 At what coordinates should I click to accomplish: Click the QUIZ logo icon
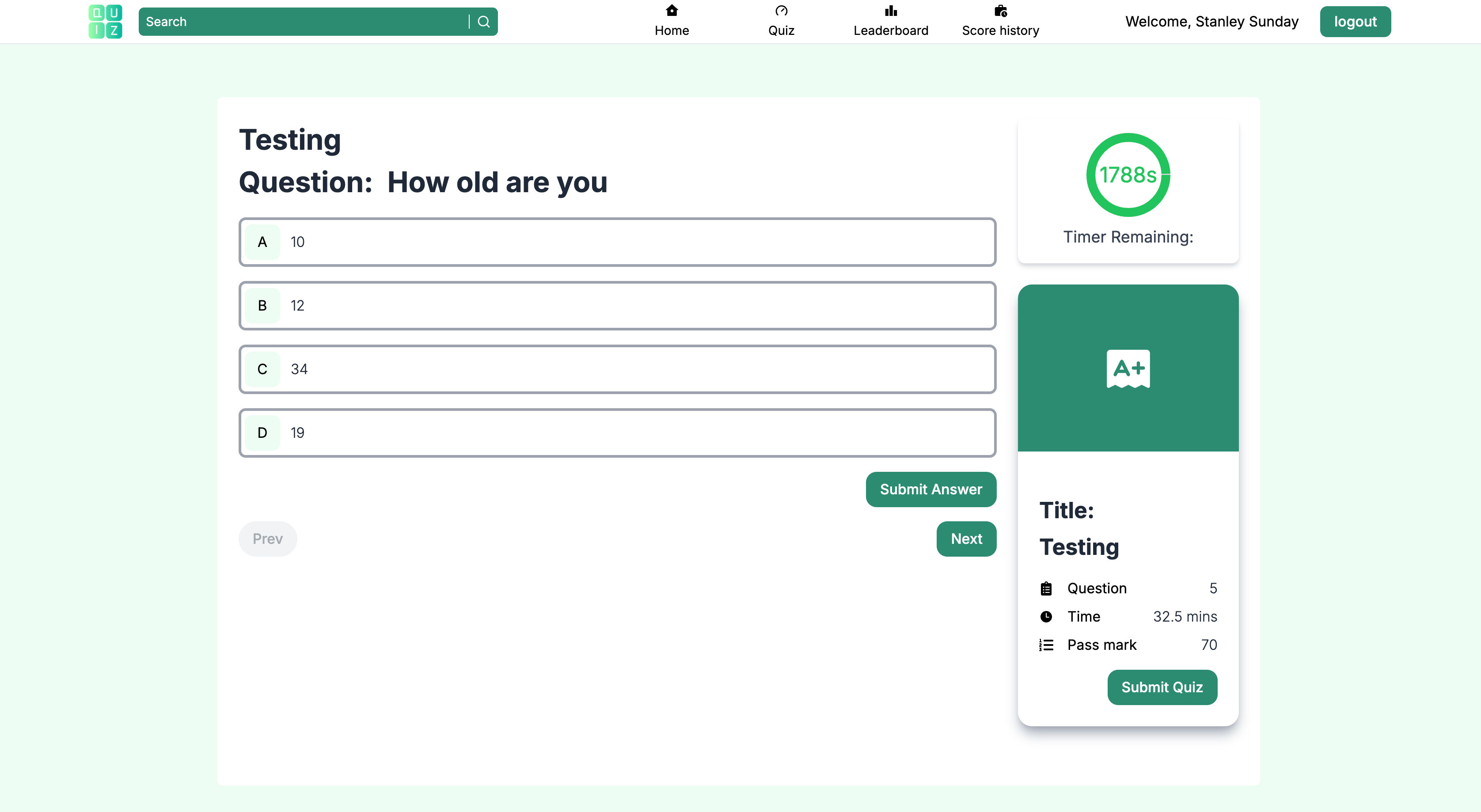point(105,21)
